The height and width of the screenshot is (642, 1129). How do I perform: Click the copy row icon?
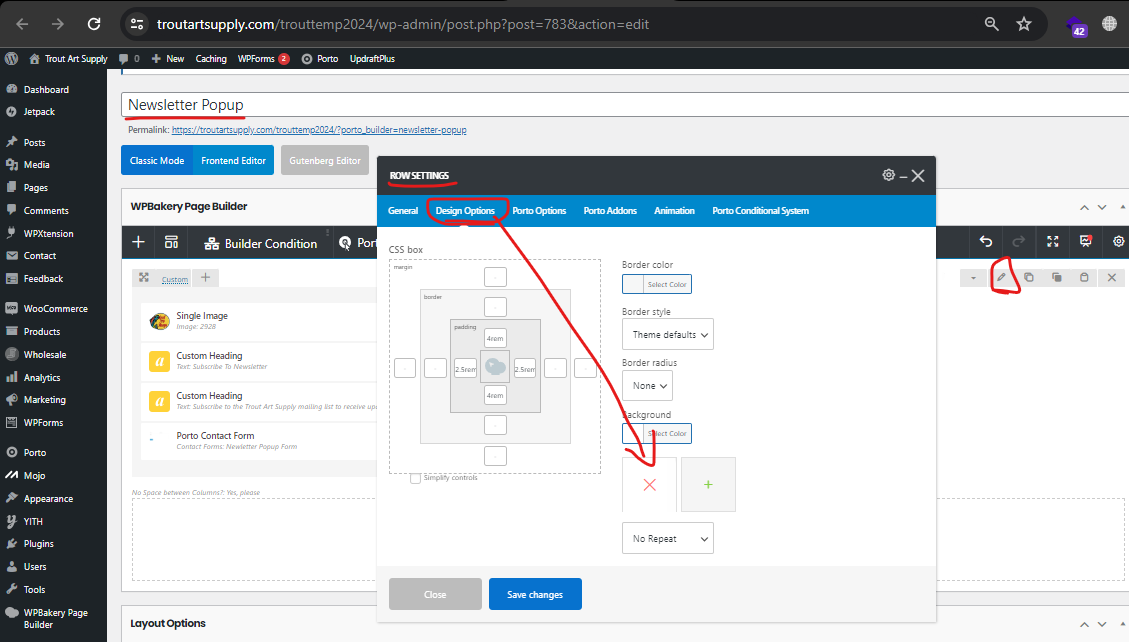(1029, 277)
